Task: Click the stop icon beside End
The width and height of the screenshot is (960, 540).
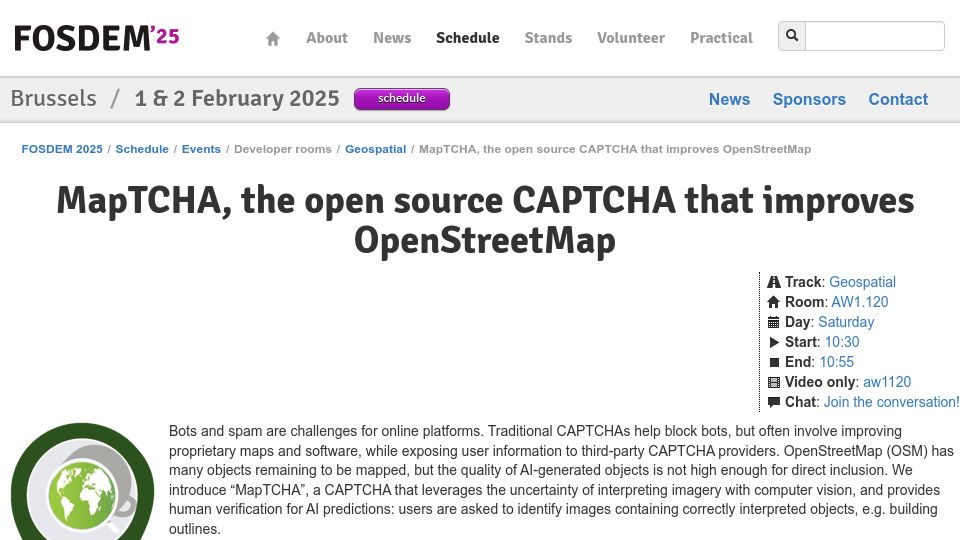Action: (774, 362)
